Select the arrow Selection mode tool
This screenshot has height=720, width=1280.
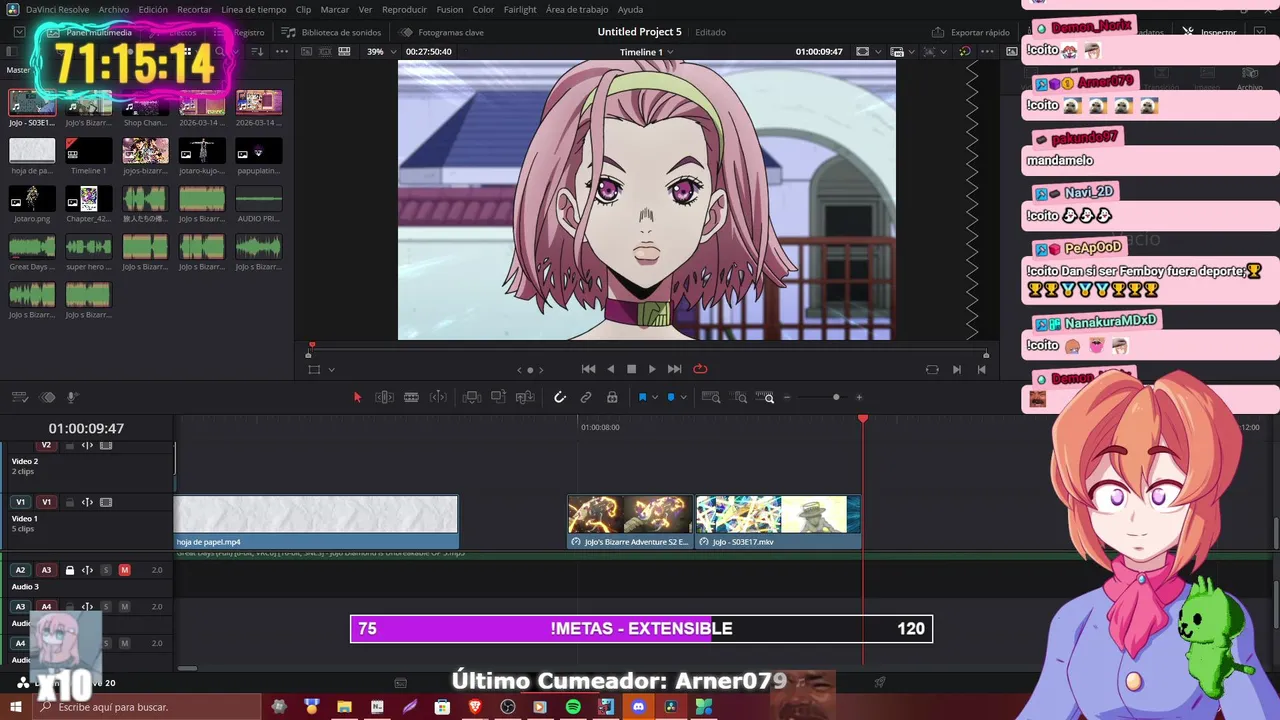357,397
